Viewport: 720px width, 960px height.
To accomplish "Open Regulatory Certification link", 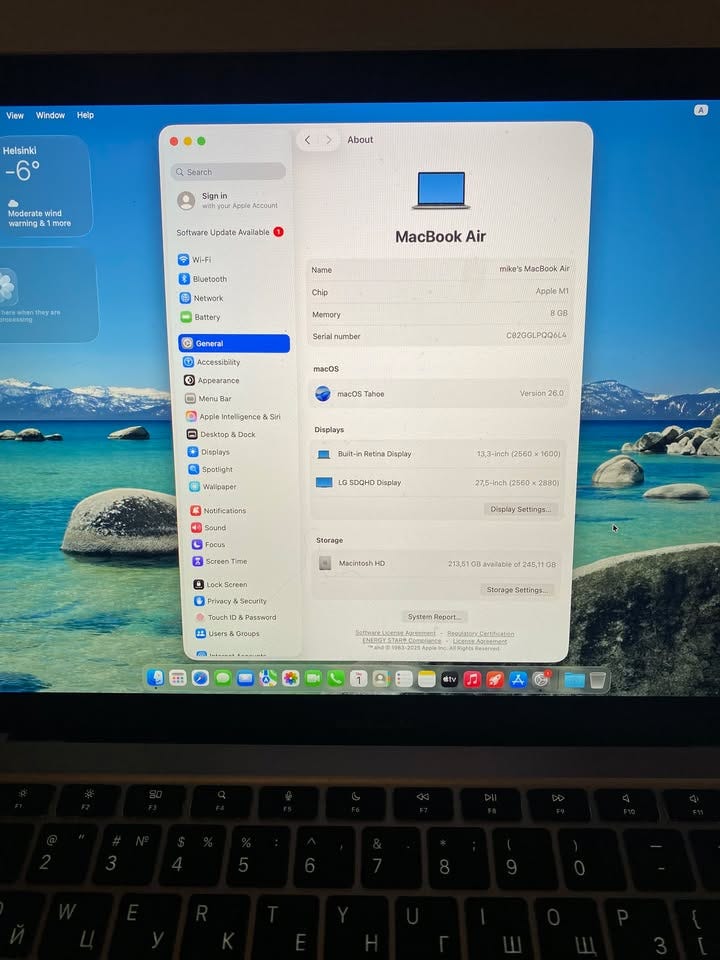I will (481, 634).
